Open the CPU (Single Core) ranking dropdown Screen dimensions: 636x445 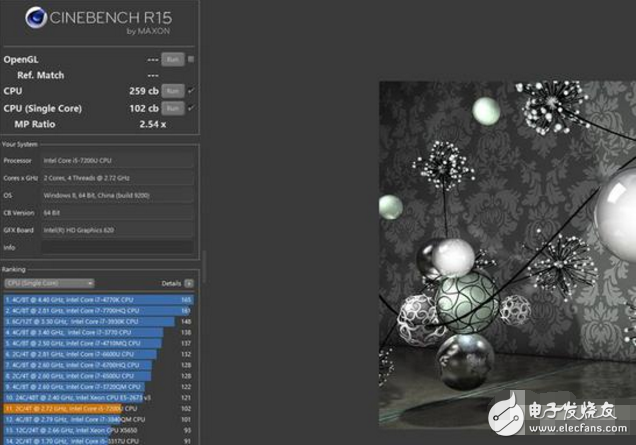pos(49,283)
